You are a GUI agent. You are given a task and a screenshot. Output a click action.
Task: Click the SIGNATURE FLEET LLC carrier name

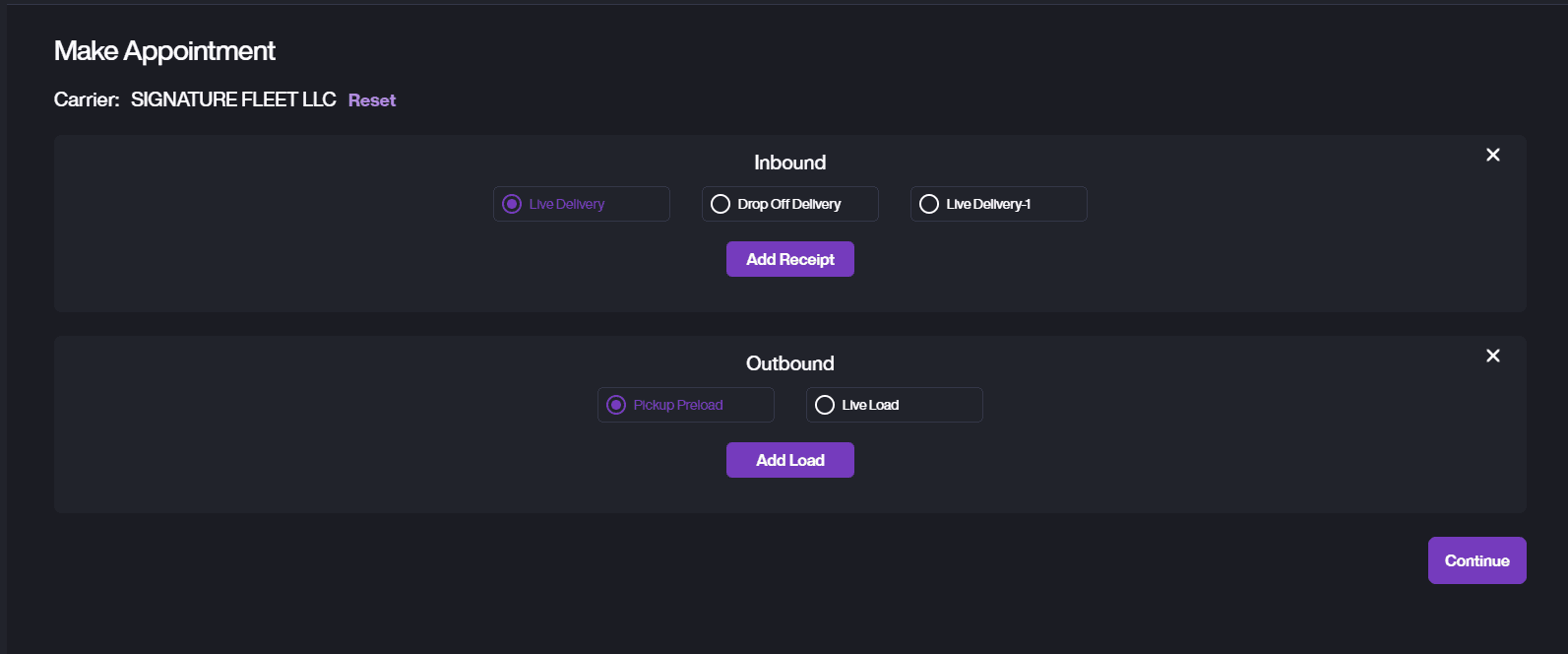[233, 99]
